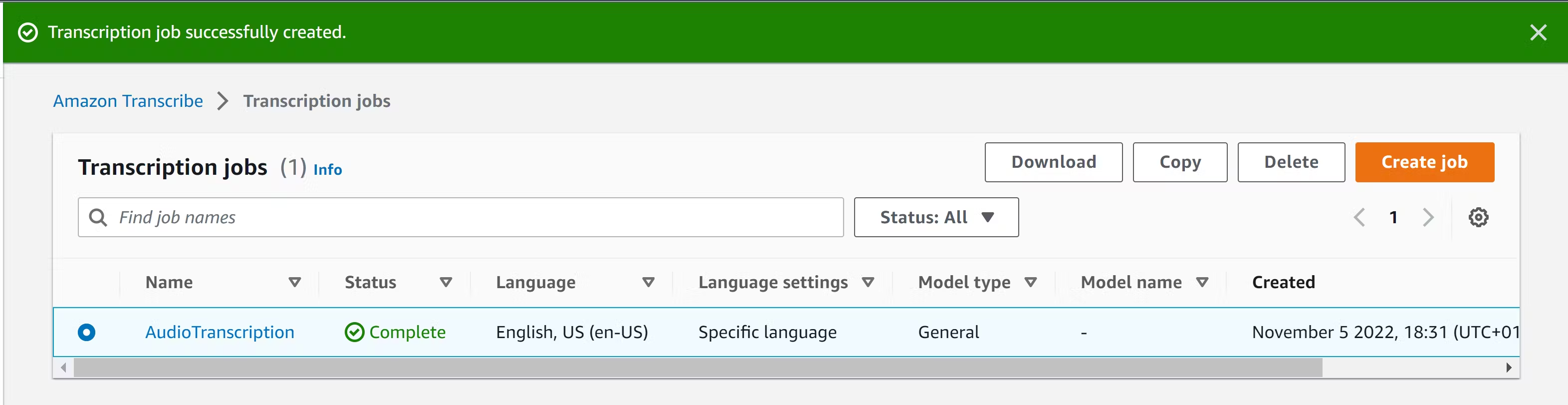Viewport: 1568px width, 405px height.
Task: Click the Find job names search field
Action: coord(475,217)
